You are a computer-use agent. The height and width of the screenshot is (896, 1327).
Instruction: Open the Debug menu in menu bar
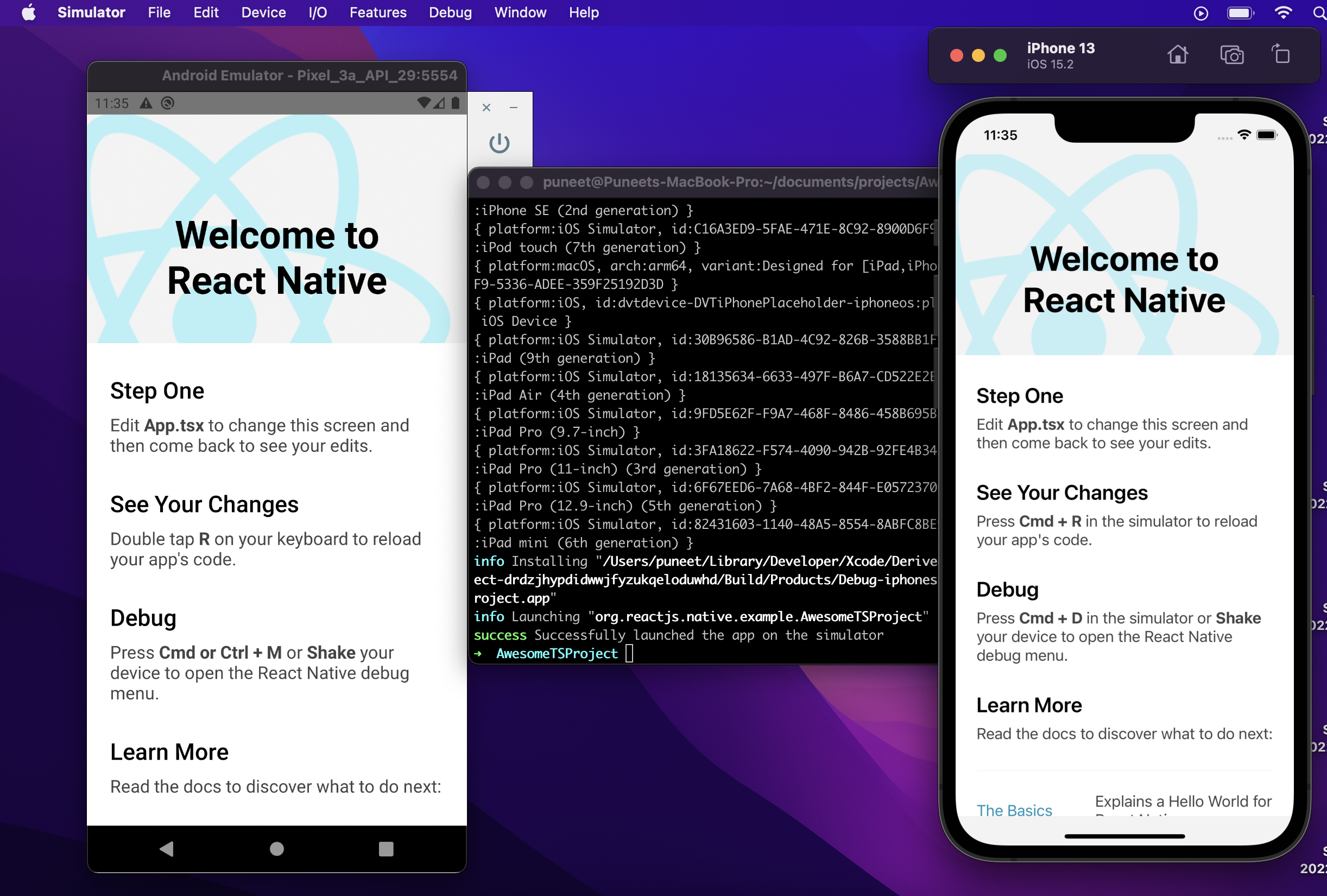click(x=451, y=12)
